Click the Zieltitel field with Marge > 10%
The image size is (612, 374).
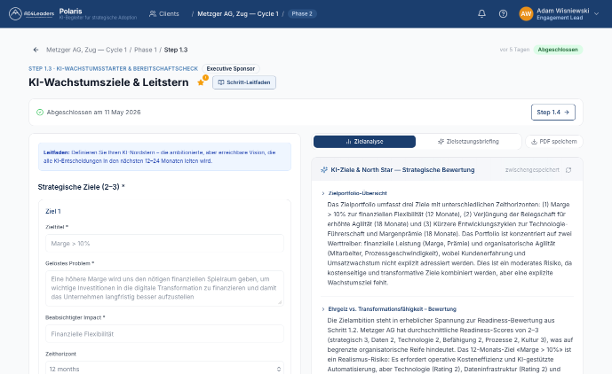click(164, 244)
